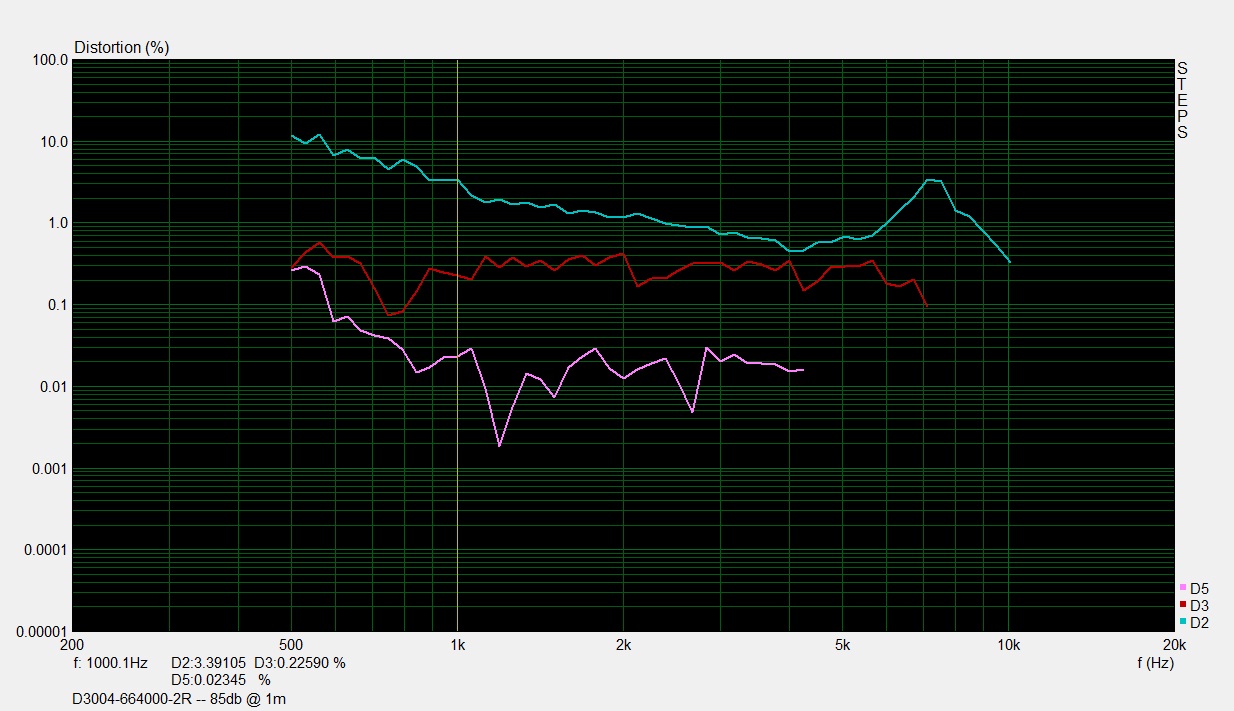Viewport: 1234px width, 711px height.
Task: Click the 20k frequency tick label
Action: coord(1174,645)
